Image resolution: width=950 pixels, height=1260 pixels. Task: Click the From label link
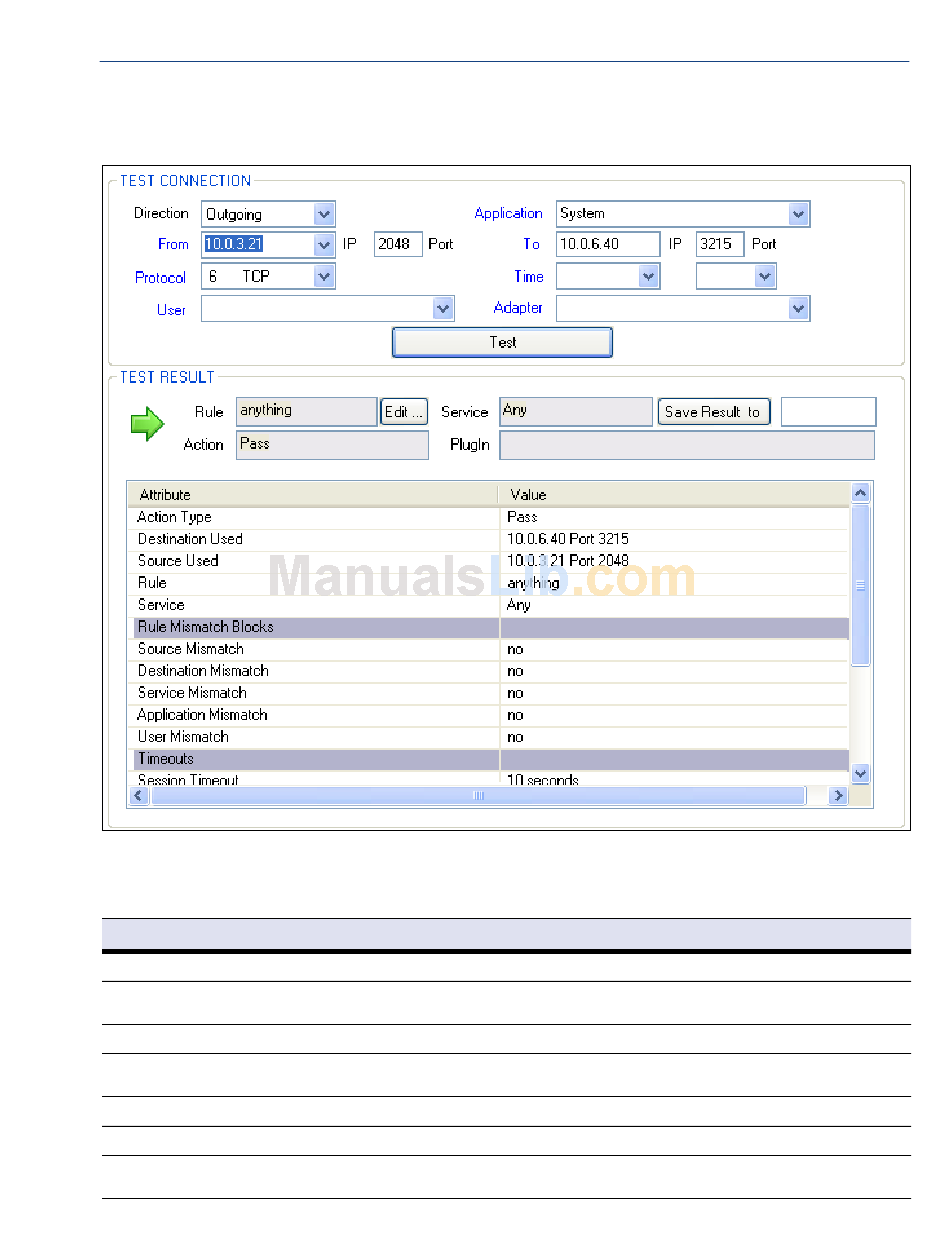[x=173, y=244]
